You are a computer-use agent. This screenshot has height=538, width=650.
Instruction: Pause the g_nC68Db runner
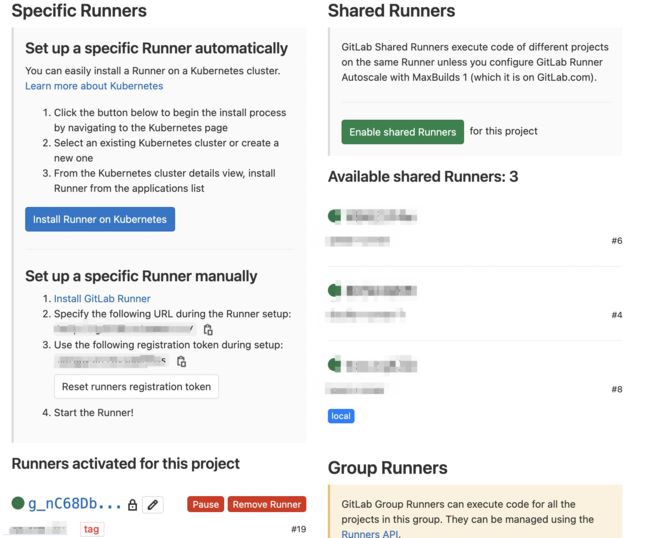click(x=205, y=504)
